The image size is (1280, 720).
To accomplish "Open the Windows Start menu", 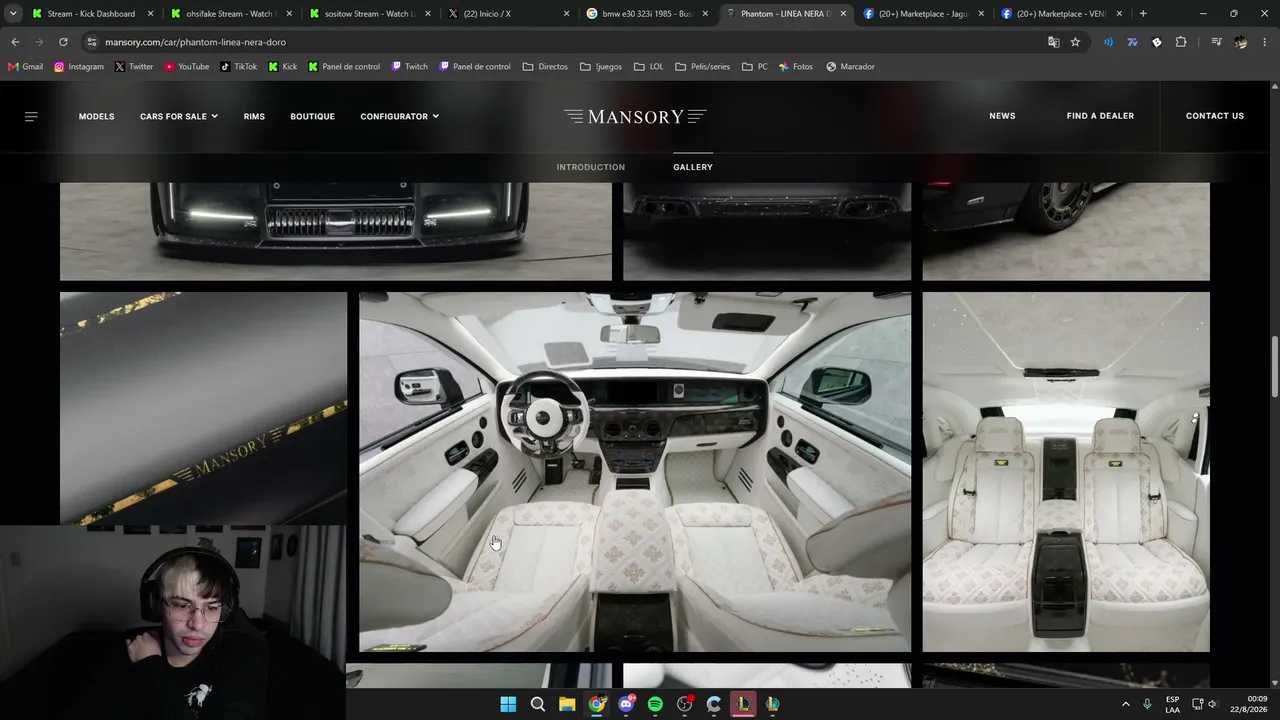I will pyautogui.click(x=508, y=704).
